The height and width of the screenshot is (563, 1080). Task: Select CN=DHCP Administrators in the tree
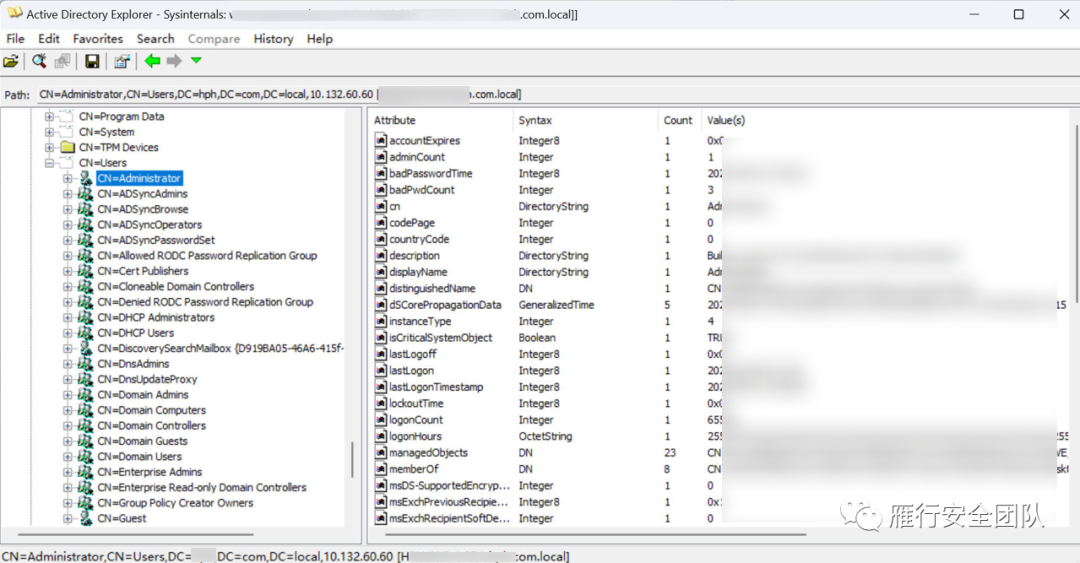click(x=156, y=318)
